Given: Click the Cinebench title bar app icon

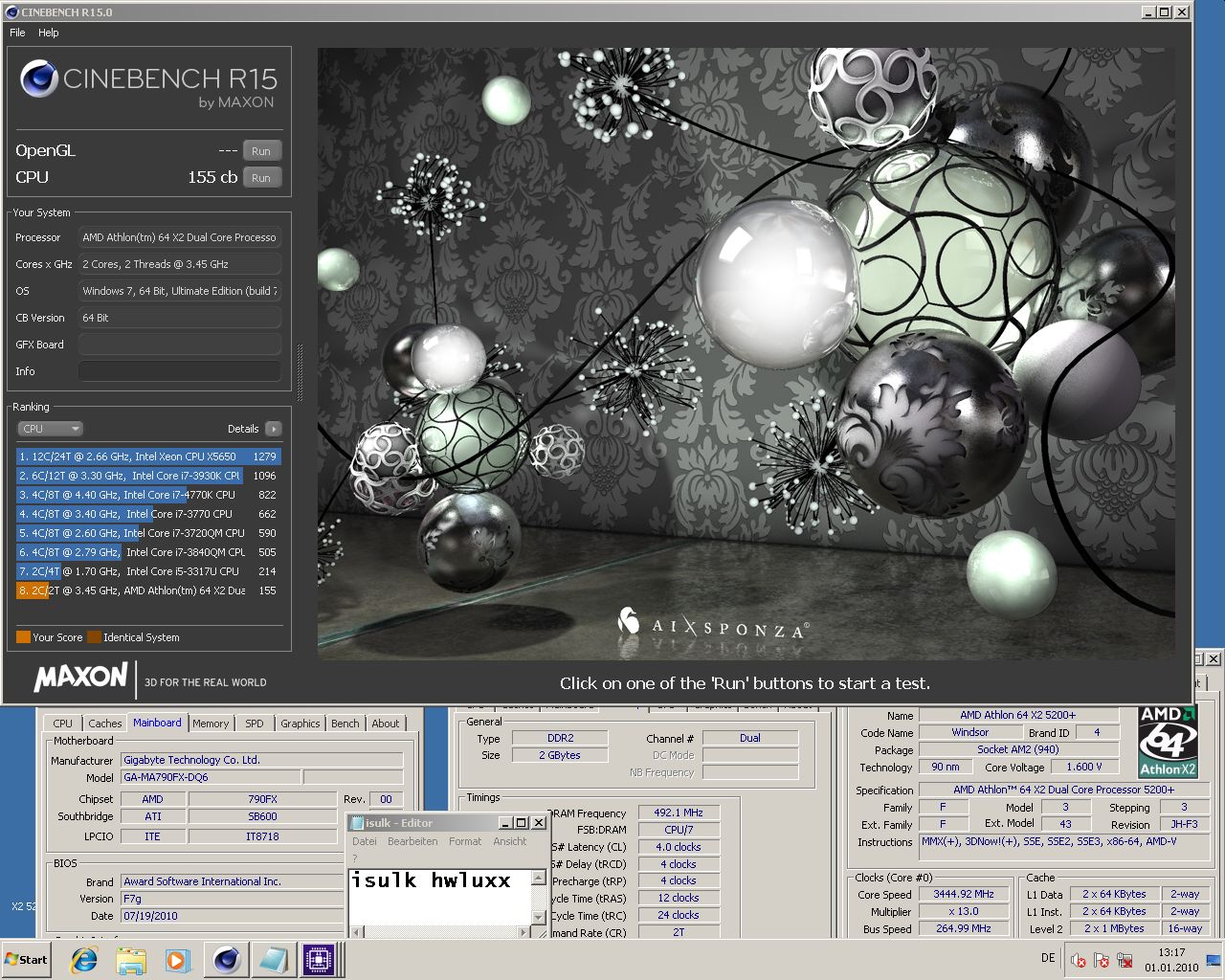Looking at the screenshot, I should (11, 11).
